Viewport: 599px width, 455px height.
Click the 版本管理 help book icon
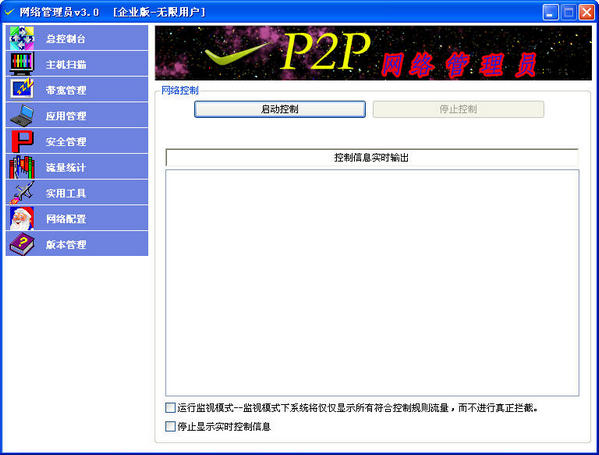(x=22, y=244)
